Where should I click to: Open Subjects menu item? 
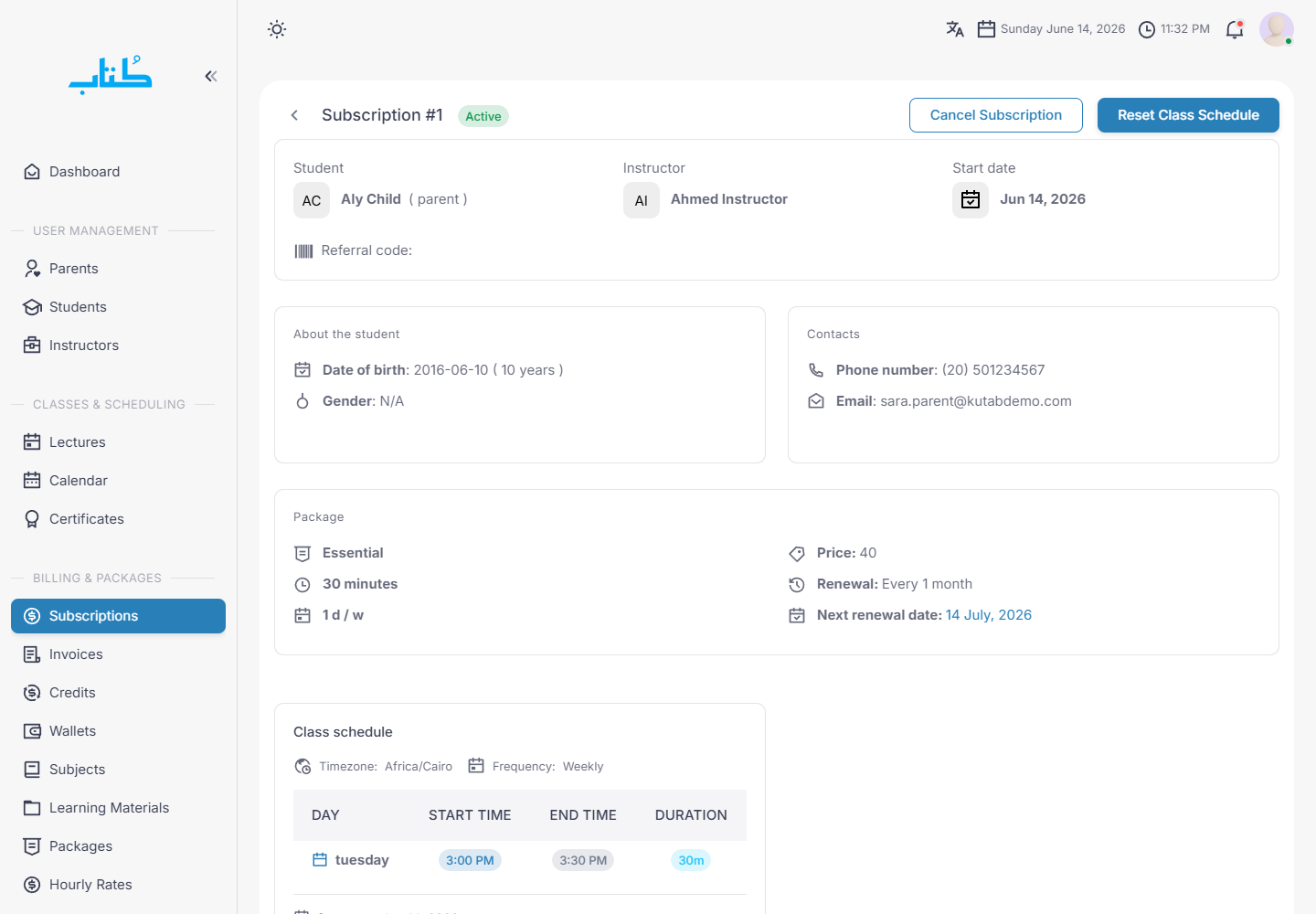[118, 770]
